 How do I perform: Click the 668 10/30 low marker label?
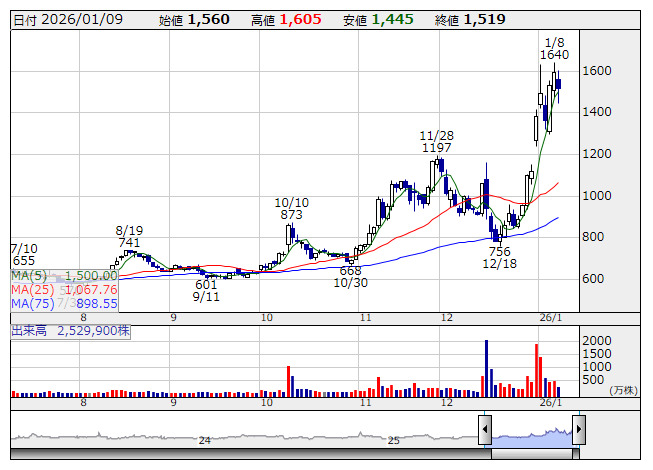(351, 277)
